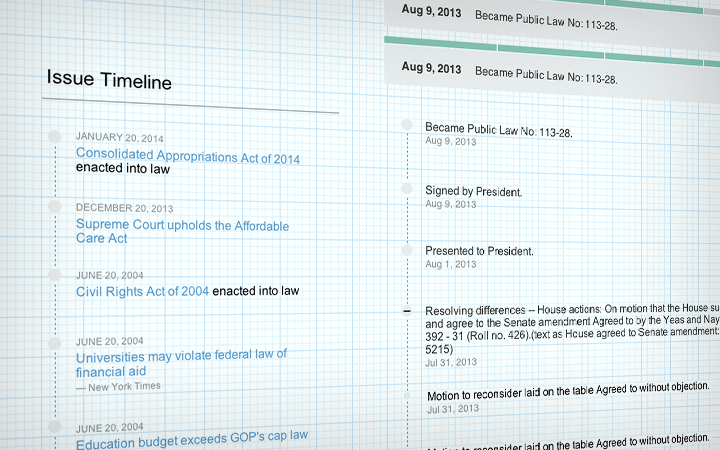Click the circle marker beside Signed by President

[406, 188]
